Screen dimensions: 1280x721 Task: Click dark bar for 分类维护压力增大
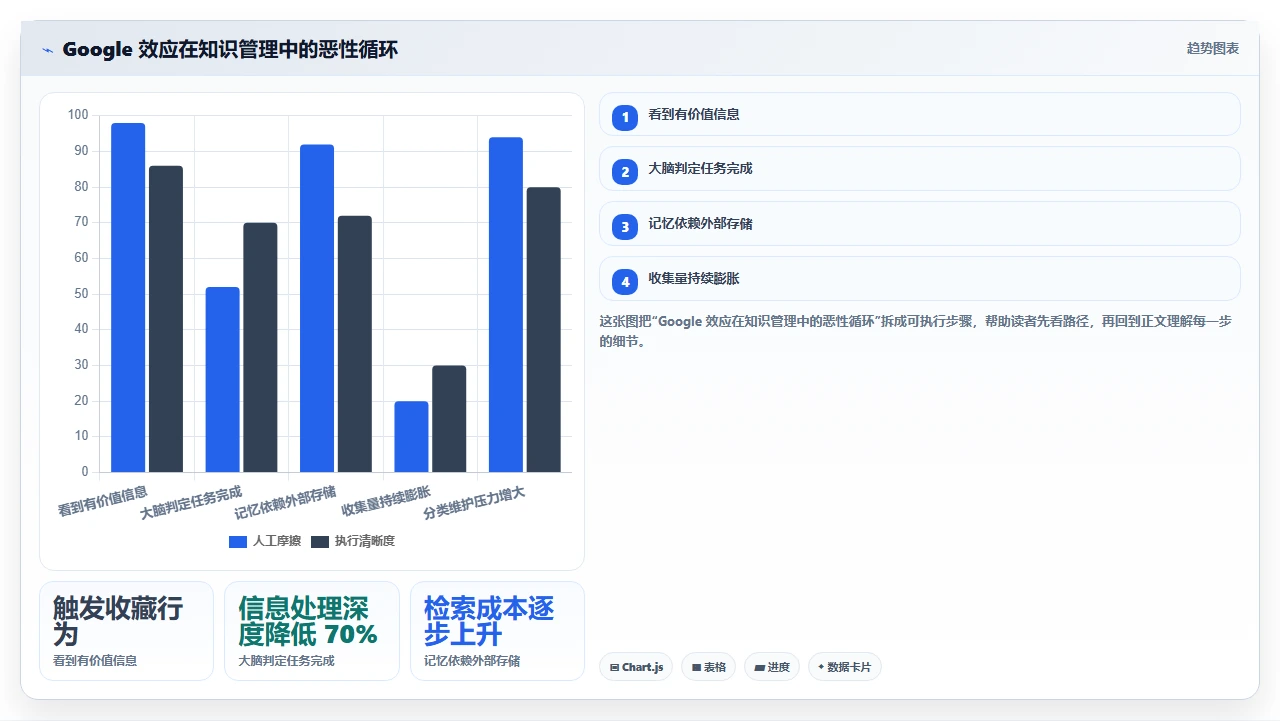(x=544, y=330)
